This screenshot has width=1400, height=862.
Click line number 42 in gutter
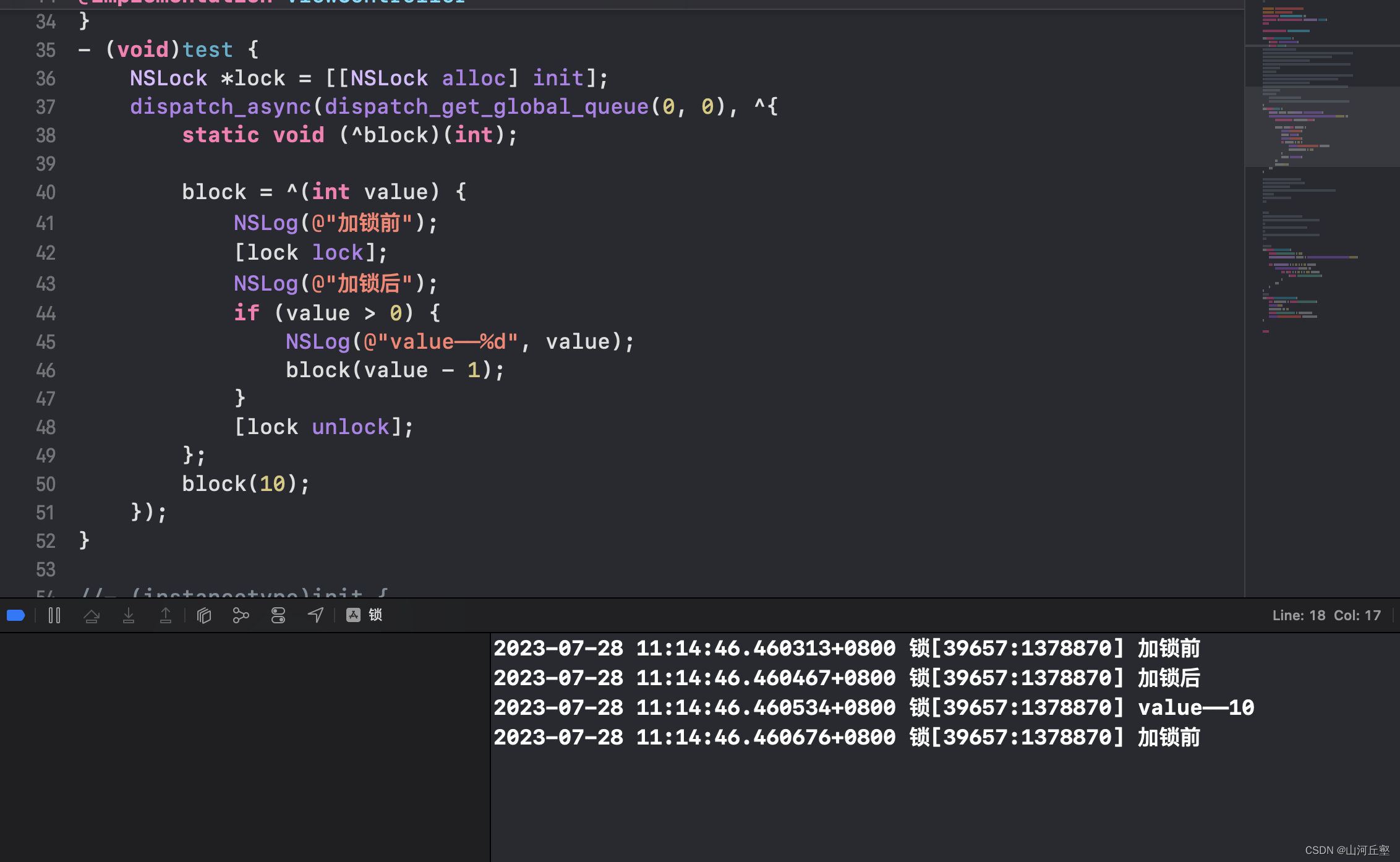coord(46,253)
